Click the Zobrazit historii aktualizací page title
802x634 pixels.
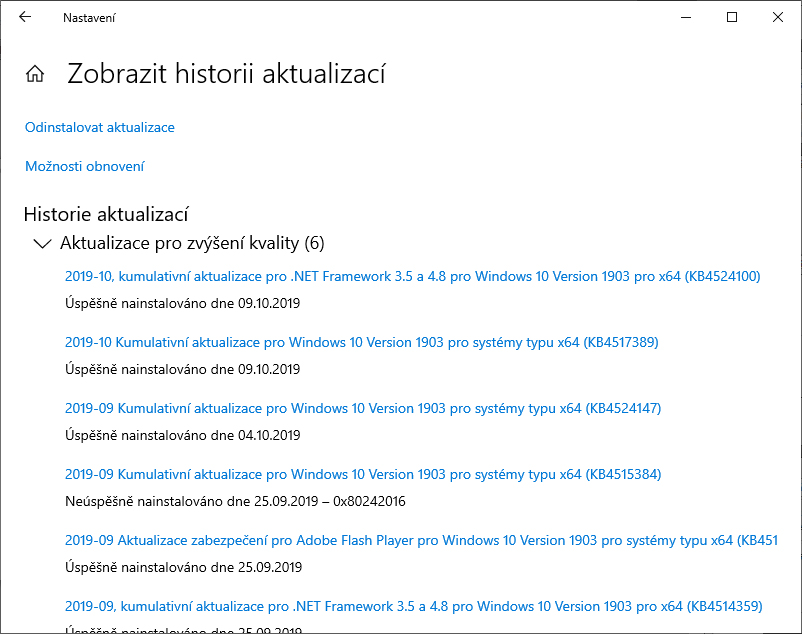(226, 74)
